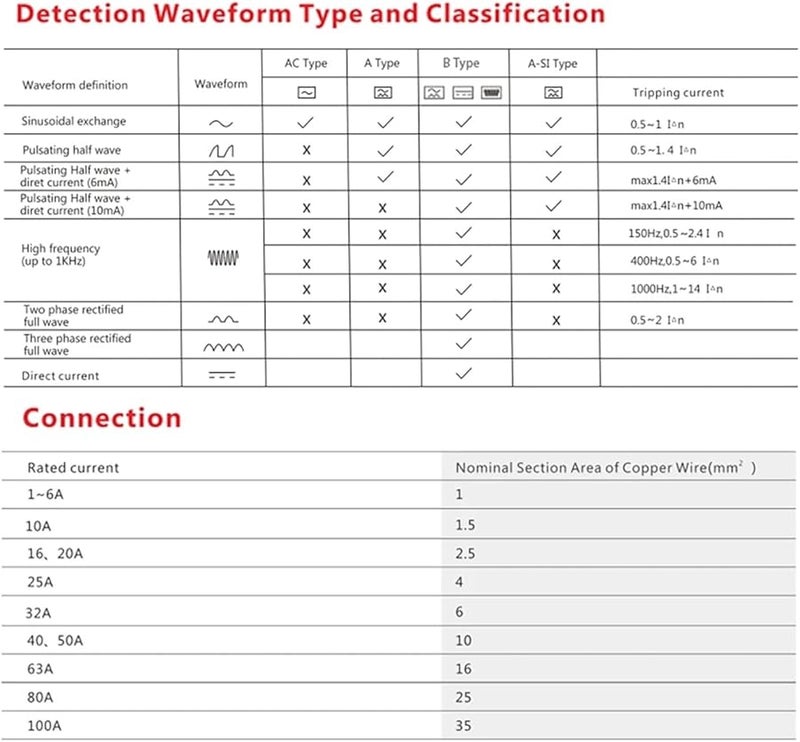This screenshot has width=800, height=742.
Task: Click the direct current waveform icon
Action: [222, 376]
